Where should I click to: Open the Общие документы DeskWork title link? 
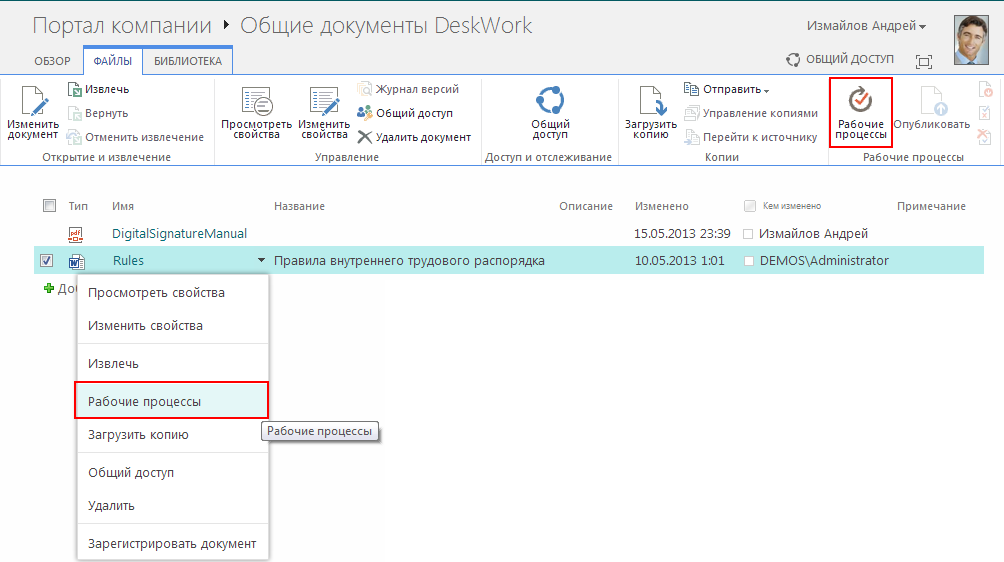coord(386,26)
